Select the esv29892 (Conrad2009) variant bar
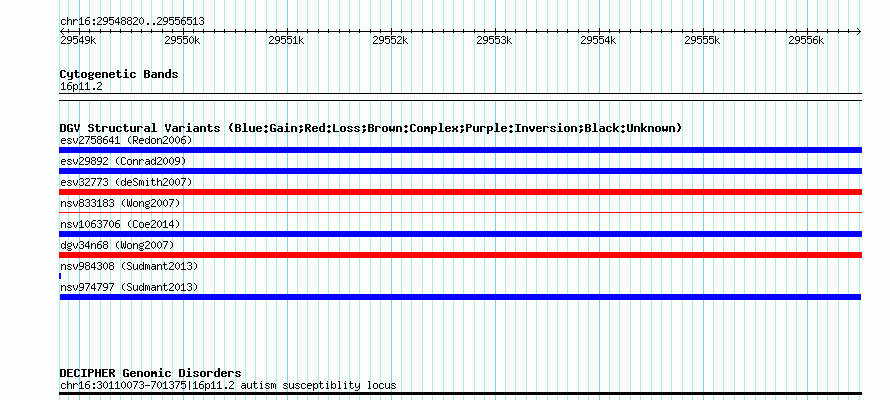This screenshot has width=890, height=400. (x=460, y=171)
